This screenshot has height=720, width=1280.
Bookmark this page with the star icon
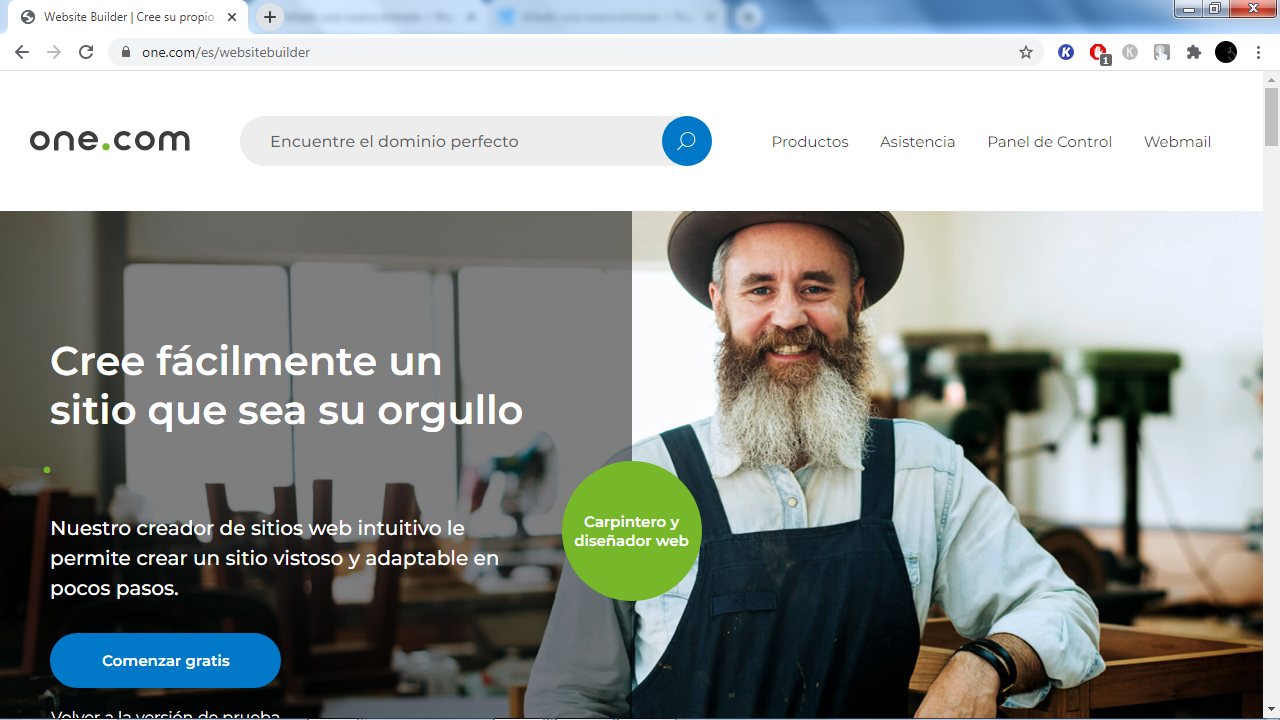click(1025, 52)
